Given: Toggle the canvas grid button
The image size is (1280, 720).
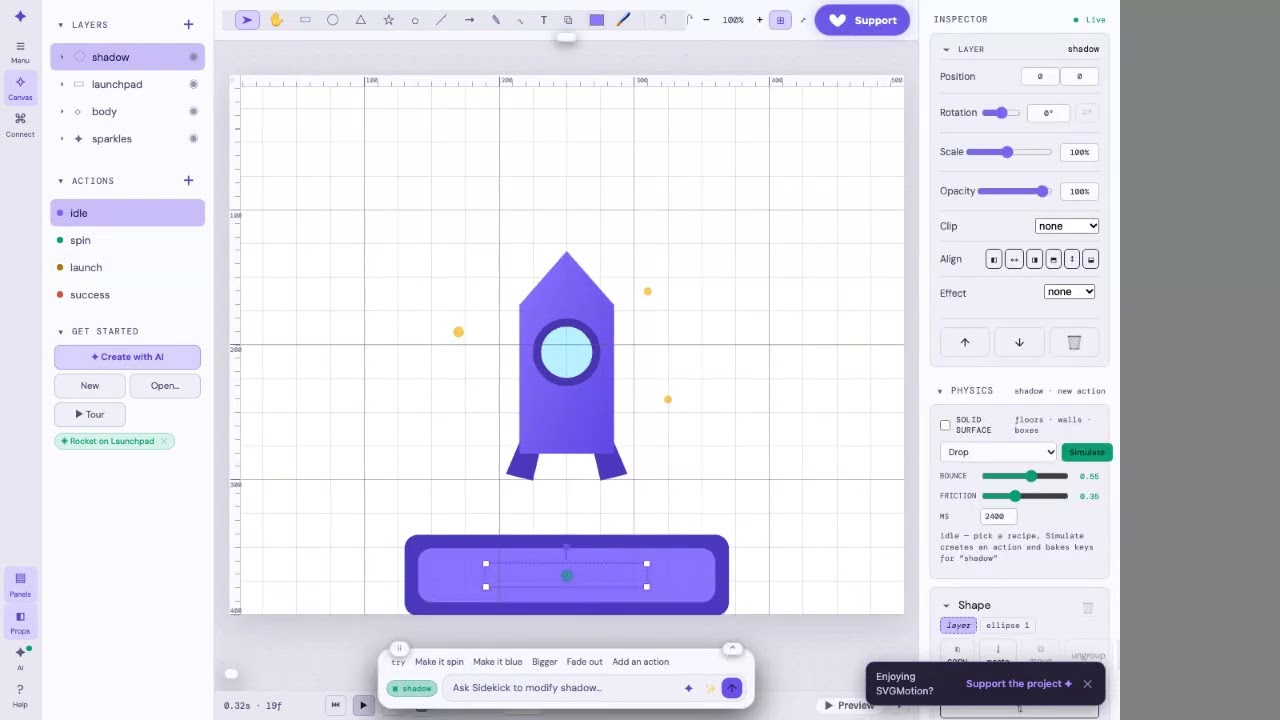Looking at the screenshot, I should pos(780,20).
